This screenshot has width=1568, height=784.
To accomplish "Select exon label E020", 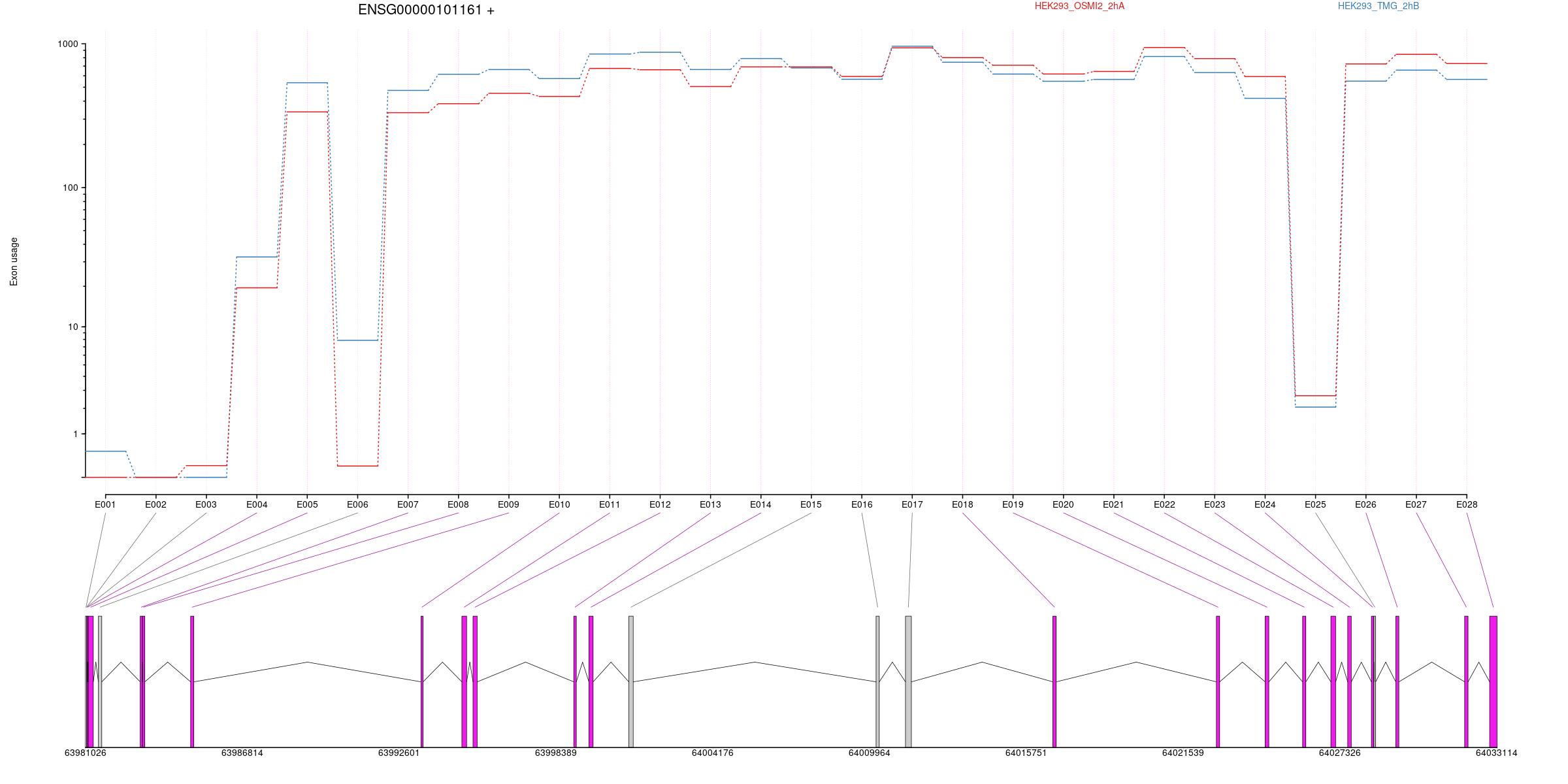I will pyautogui.click(x=1063, y=504).
